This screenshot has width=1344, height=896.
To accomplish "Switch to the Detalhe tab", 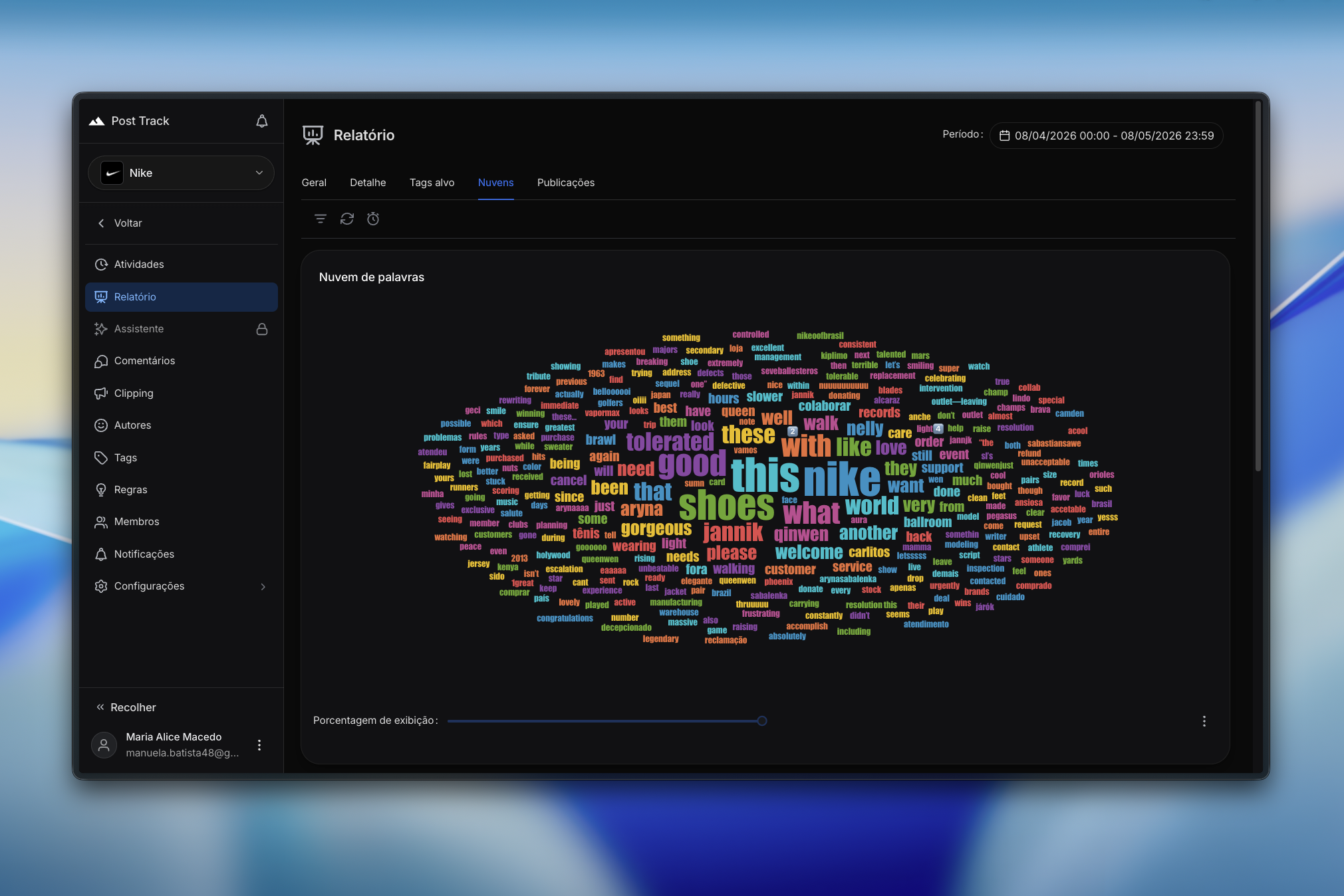I will (368, 183).
